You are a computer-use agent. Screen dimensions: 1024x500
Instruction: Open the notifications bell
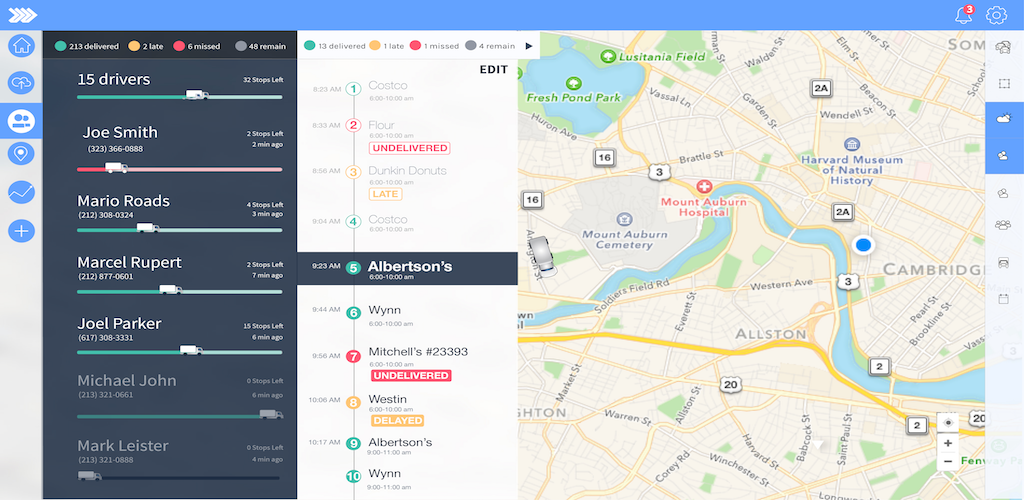[964, 14]
